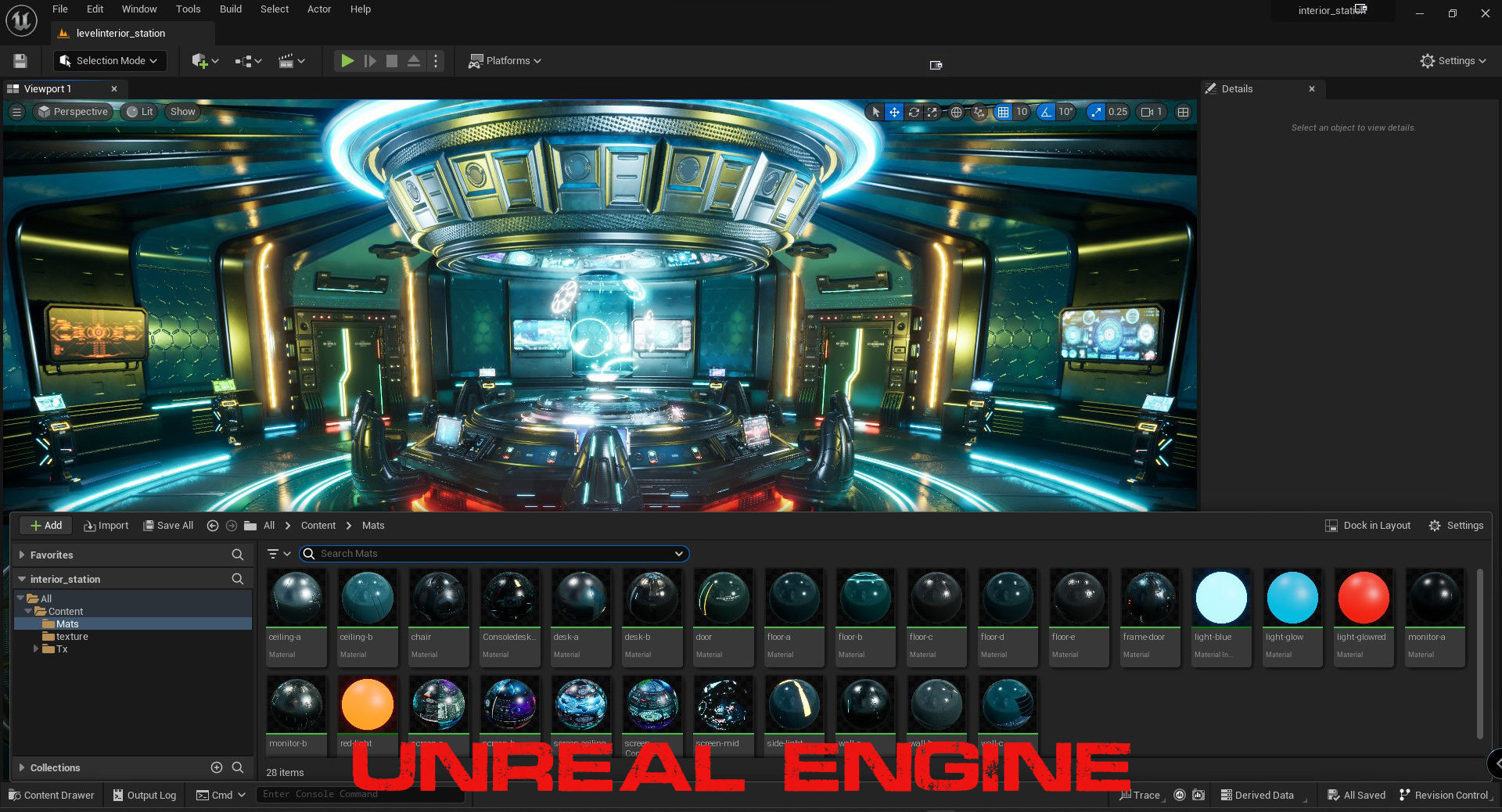Viewport: 1502px width, 812px height.
Task: Click the save current level icon
Action: pos(20,61)
